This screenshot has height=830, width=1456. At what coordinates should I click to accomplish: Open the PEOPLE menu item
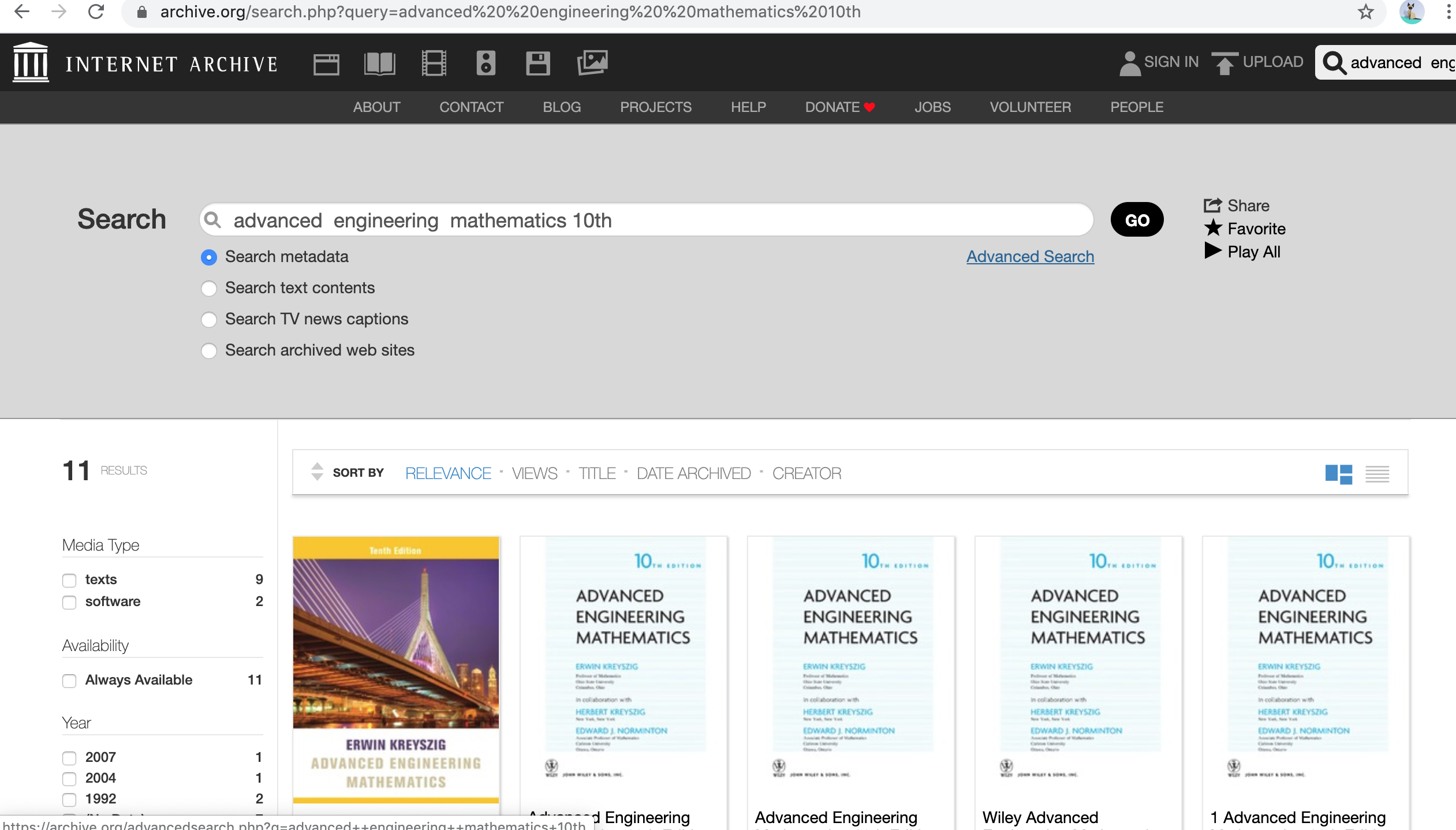click(1137, 107)
